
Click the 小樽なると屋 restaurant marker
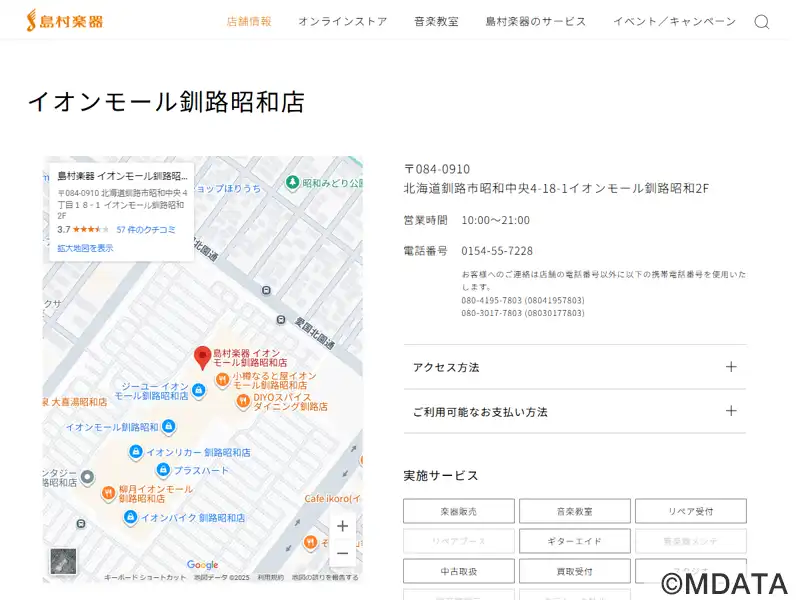click(222, 380)
